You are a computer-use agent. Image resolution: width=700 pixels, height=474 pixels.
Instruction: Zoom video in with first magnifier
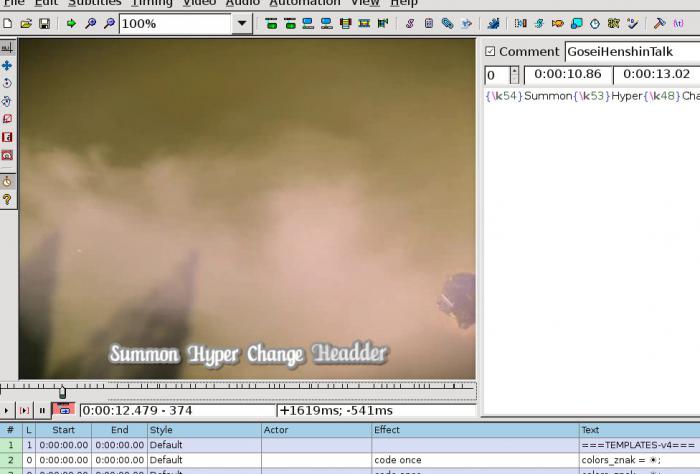[90, 23]
